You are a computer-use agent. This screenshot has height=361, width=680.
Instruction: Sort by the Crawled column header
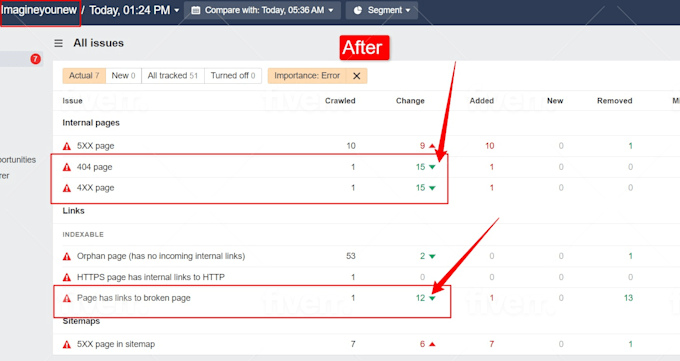pyautogui.click(x=340, y=101)
